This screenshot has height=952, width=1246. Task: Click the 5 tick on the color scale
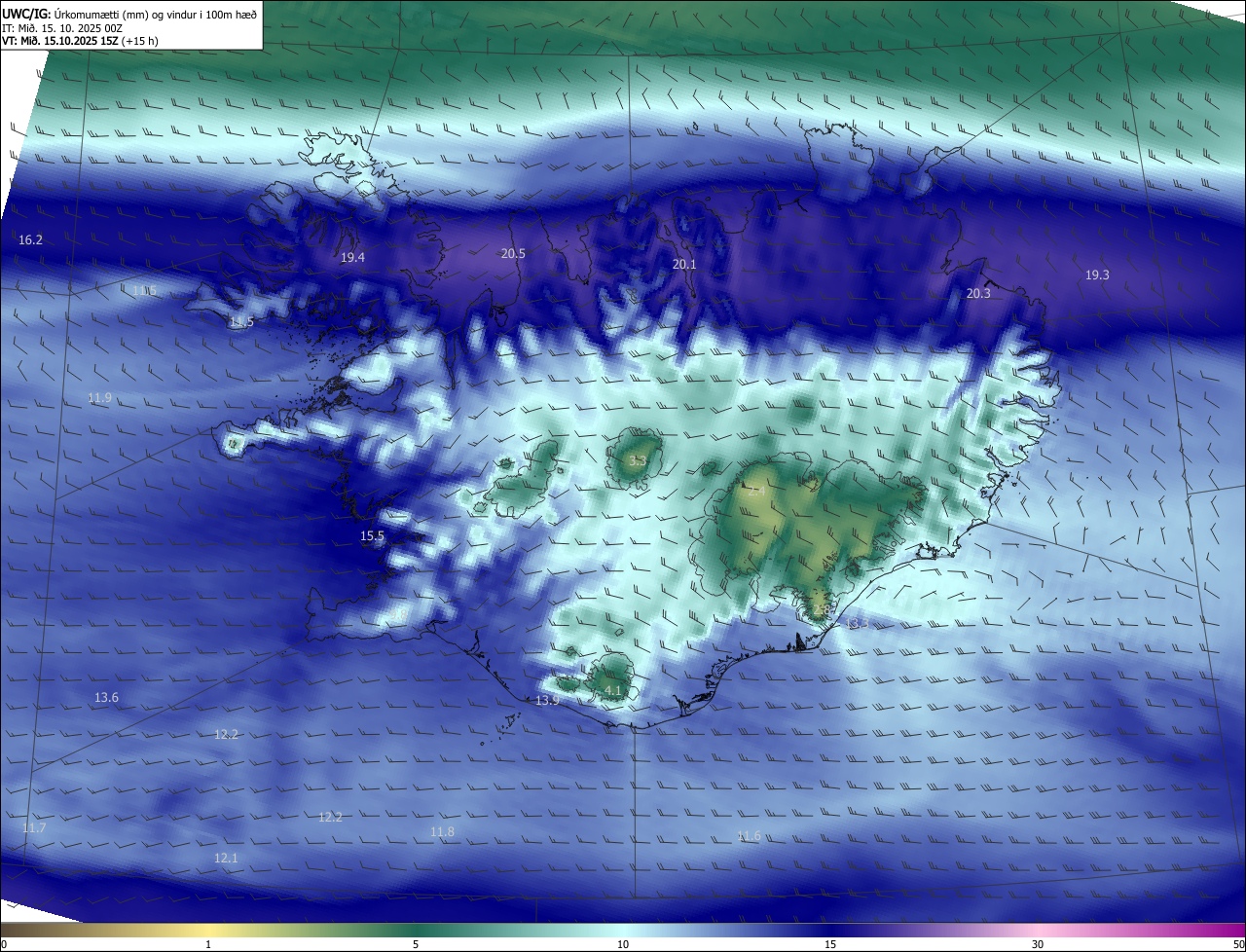(x=416, y=945)
